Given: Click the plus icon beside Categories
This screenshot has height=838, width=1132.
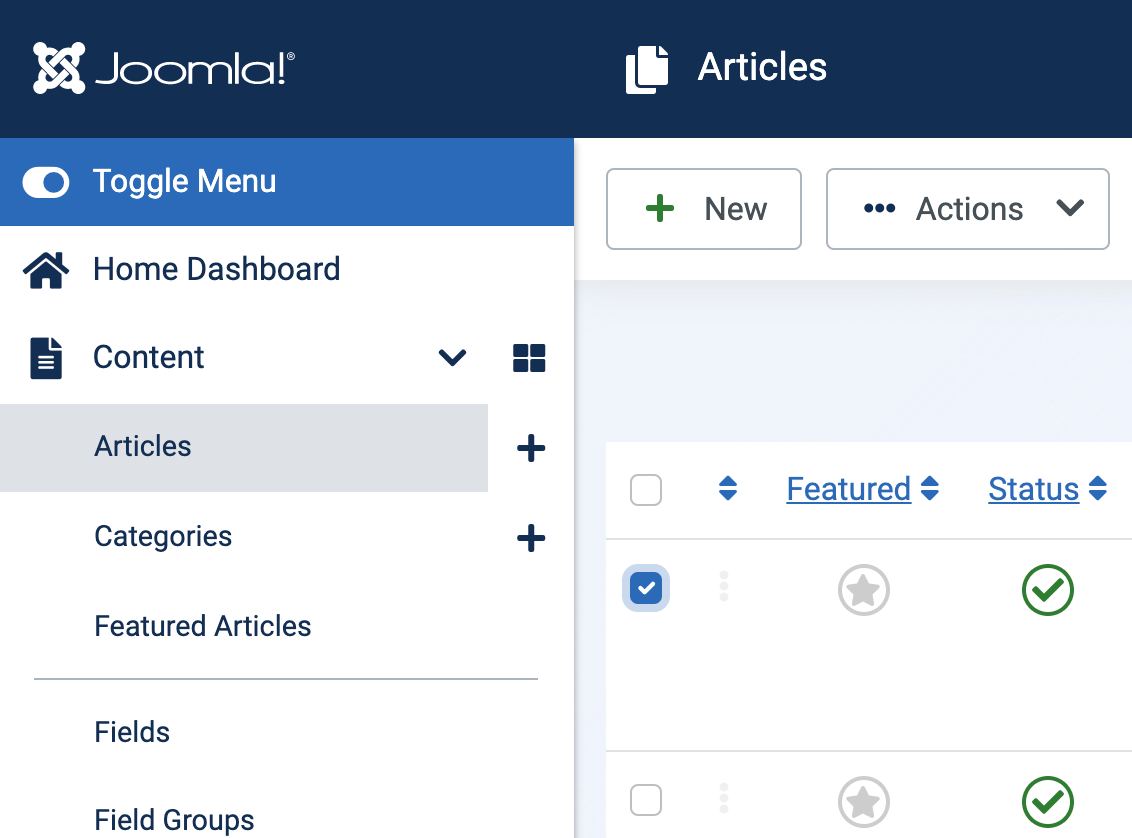Looking at the screenshot, I should 530,539.
